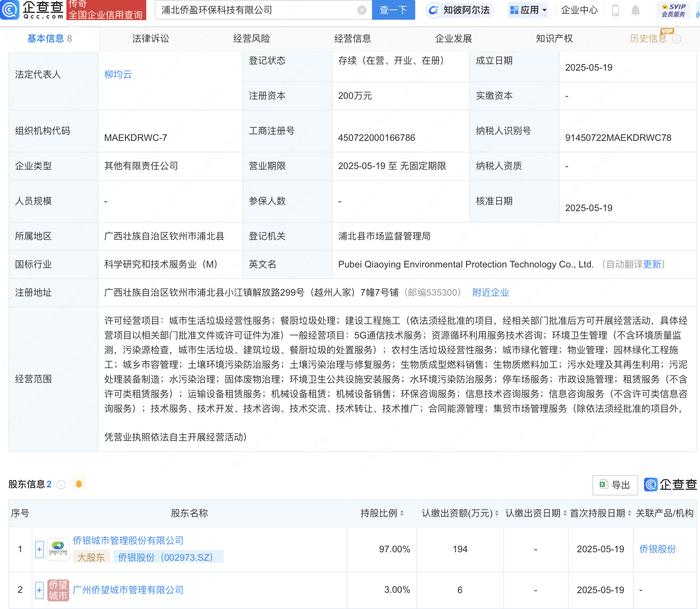This screenshot has height=609, width=700.
Task: Click organization code MAEKDRWC-7
Action: click(136, 138)
